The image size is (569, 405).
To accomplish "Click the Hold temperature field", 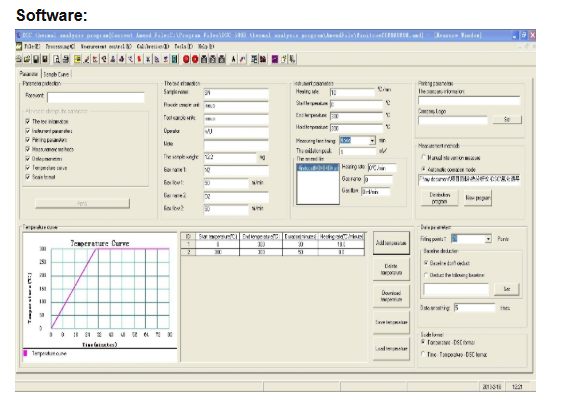I will coord(356,128).
